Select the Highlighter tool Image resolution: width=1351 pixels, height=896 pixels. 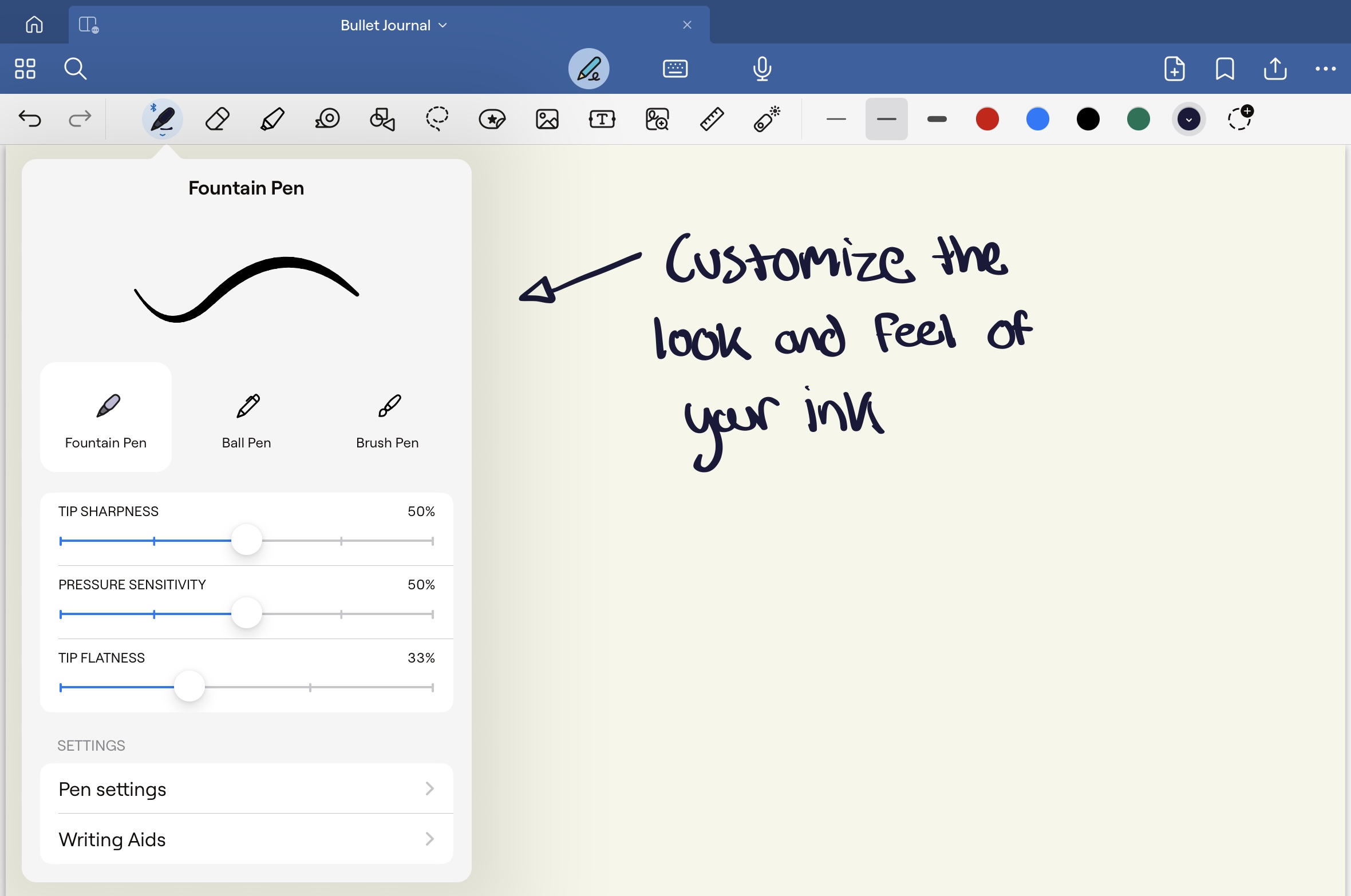(272, 119)
